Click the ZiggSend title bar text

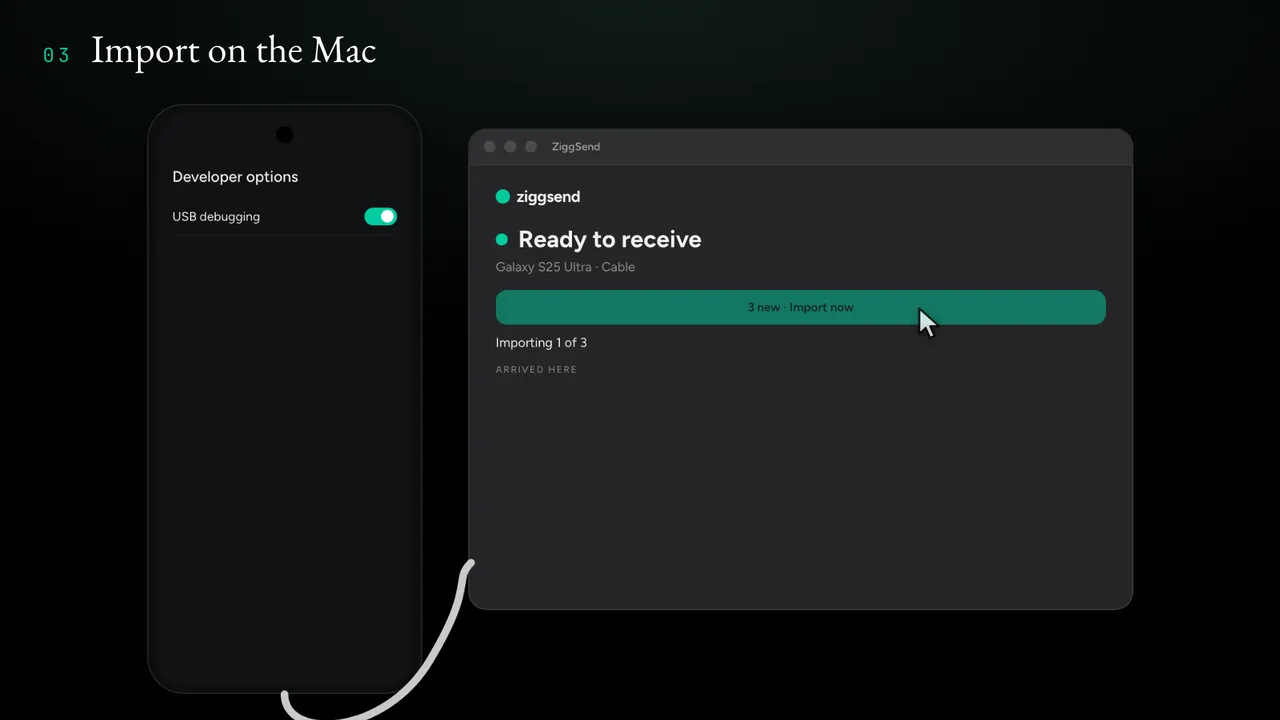[x=576, y=147]
